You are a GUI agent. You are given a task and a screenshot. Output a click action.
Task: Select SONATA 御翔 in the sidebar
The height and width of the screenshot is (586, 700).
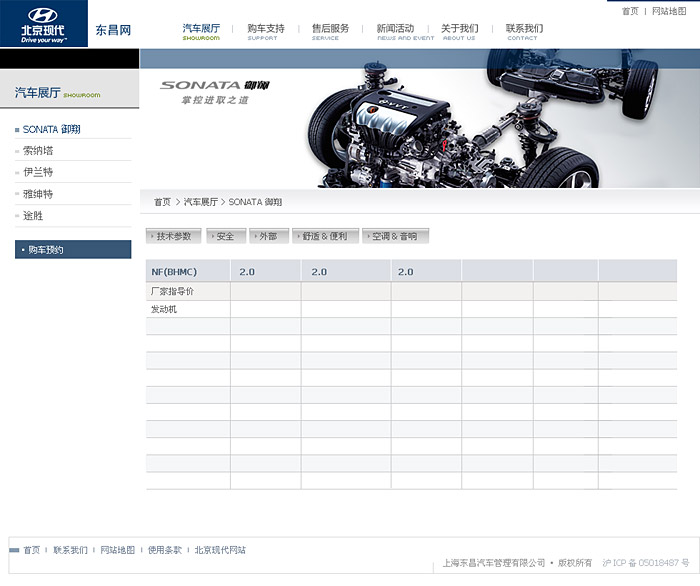tap(51, 129)
